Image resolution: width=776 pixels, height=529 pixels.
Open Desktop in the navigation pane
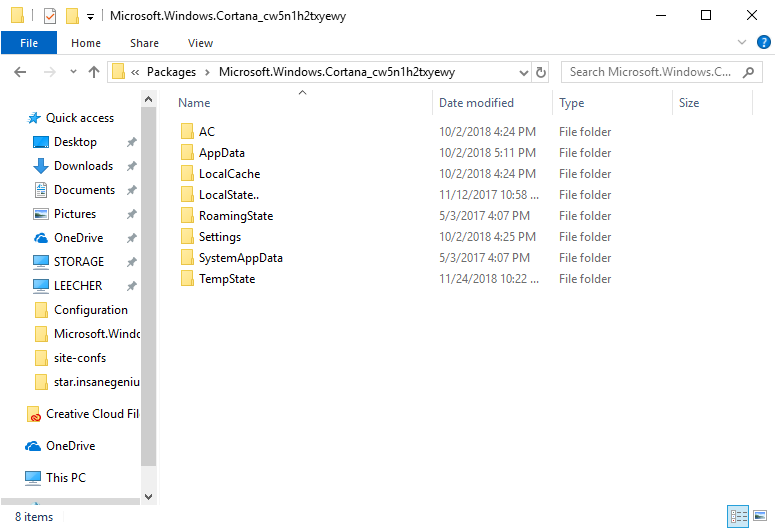click(x=75, y=142)
